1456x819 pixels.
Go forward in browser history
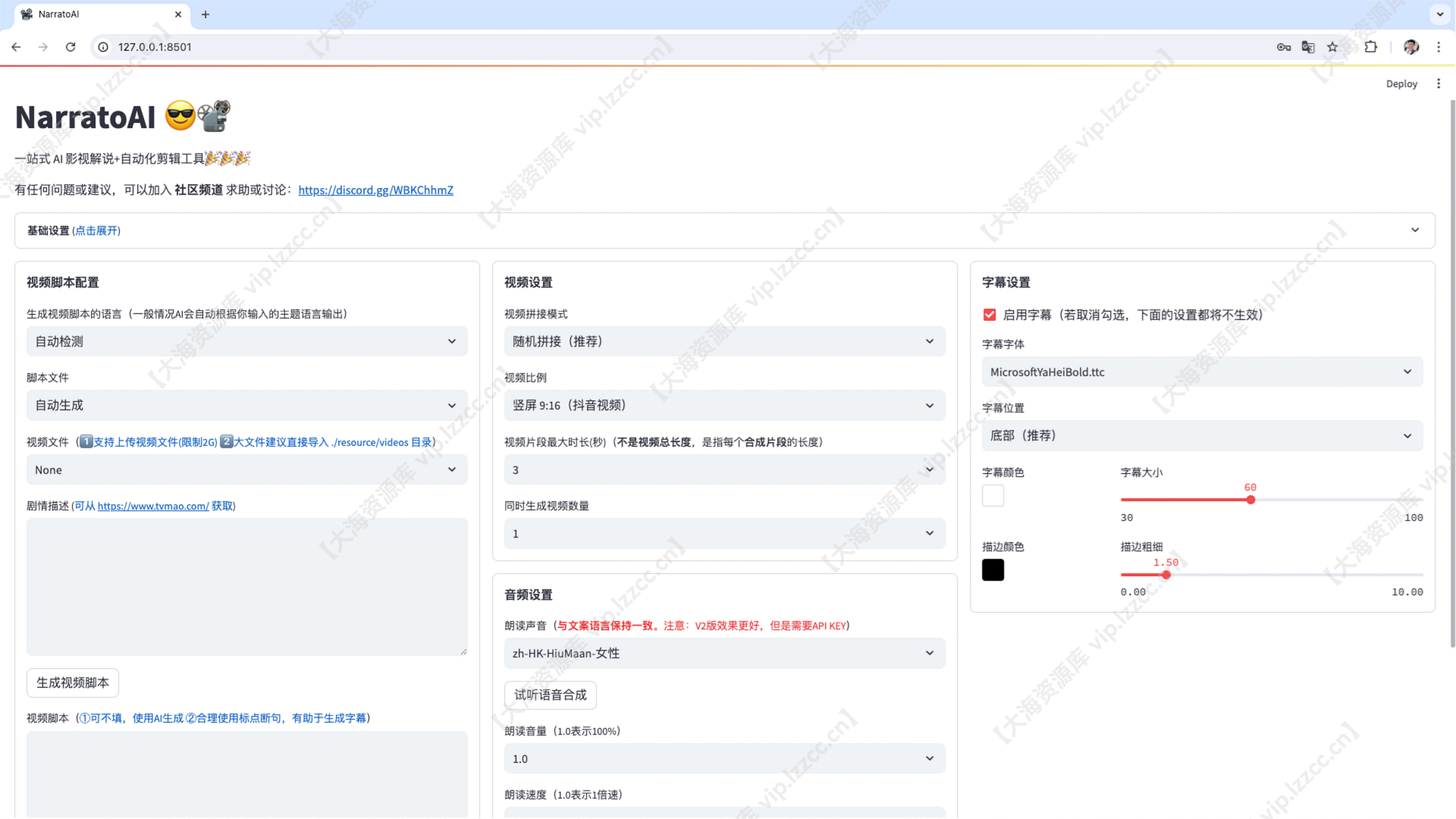[43, 47]
